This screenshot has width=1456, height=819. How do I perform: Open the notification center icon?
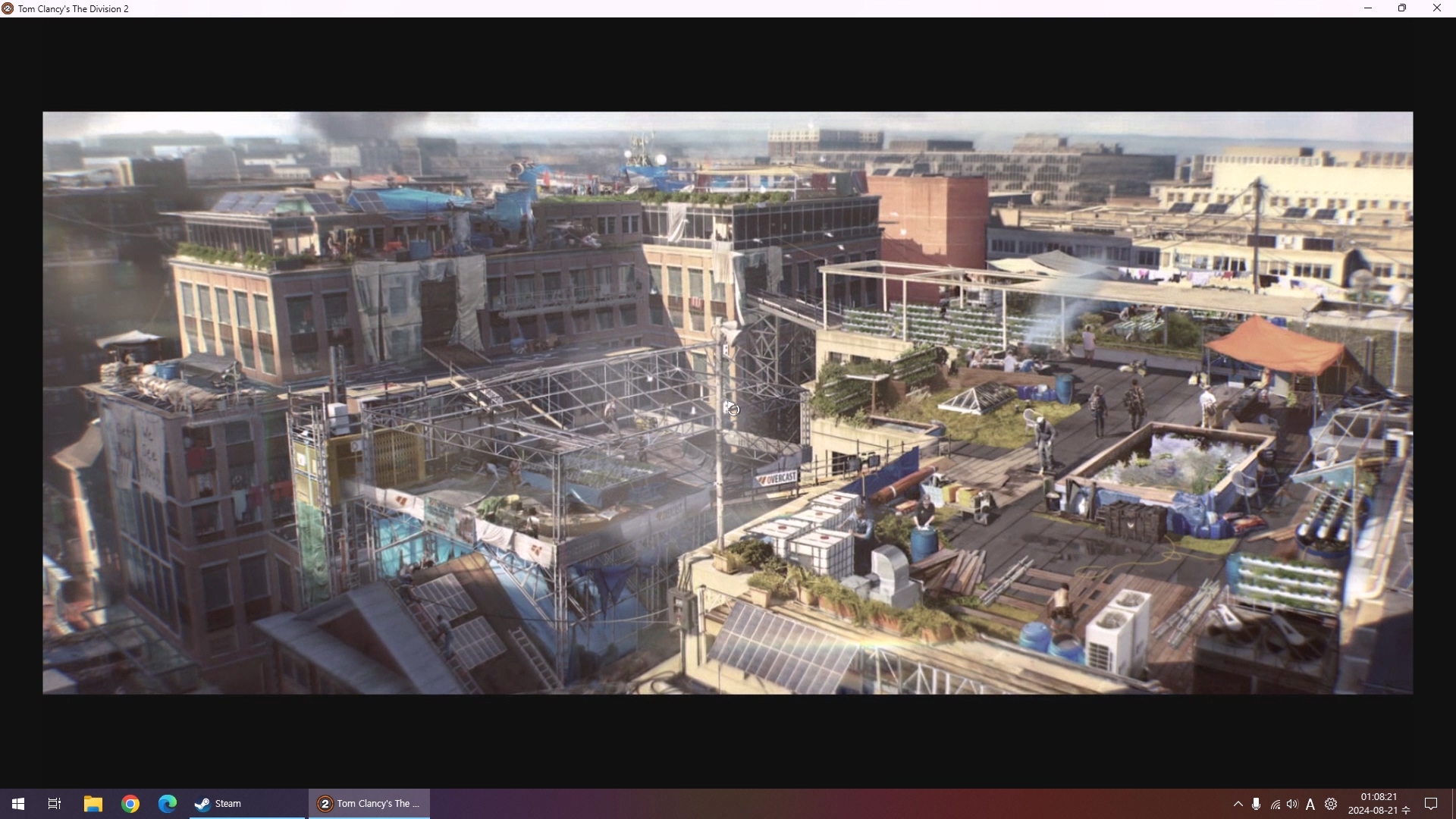click(1432, 804)
